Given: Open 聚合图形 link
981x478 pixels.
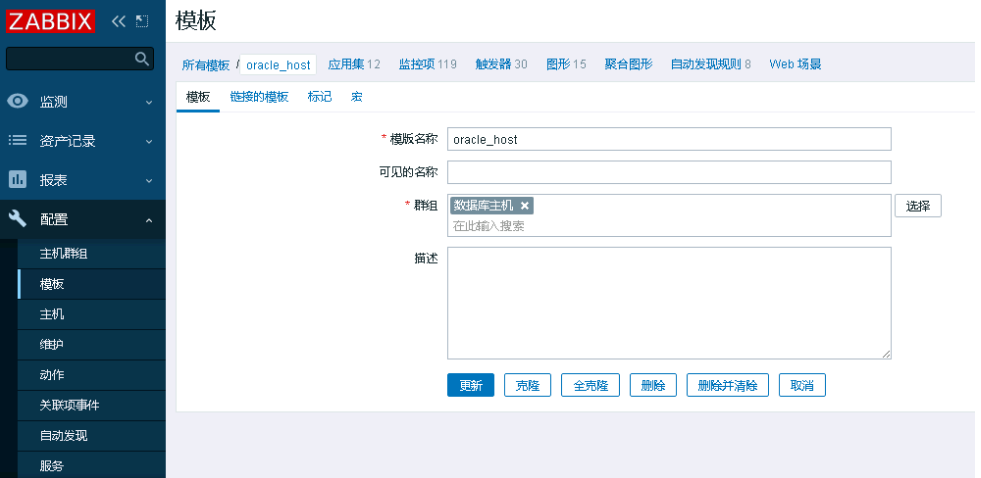Looking at the screenshot, I should pos(628,64).
